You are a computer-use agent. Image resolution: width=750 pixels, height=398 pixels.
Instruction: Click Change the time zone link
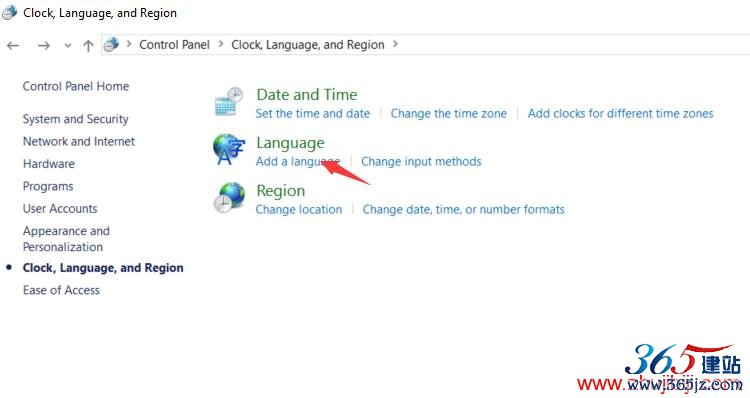(x=449, y=113)
